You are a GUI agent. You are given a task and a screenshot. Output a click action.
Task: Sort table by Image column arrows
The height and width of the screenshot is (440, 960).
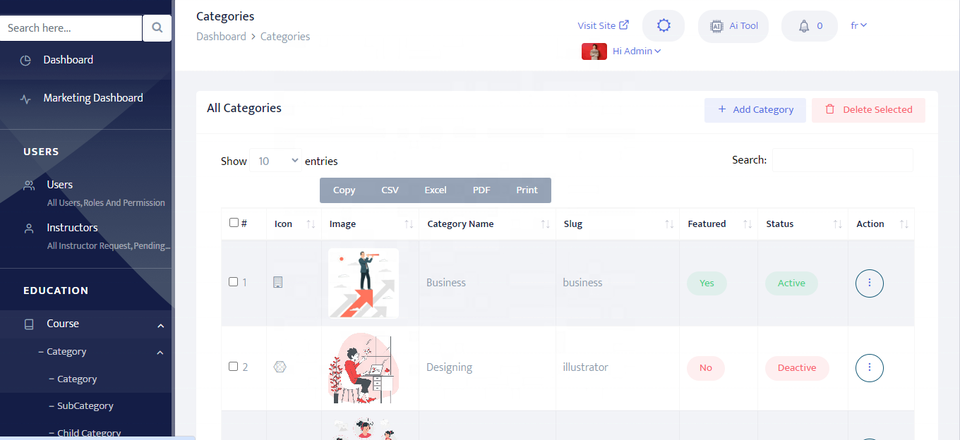tap(409, 225)
